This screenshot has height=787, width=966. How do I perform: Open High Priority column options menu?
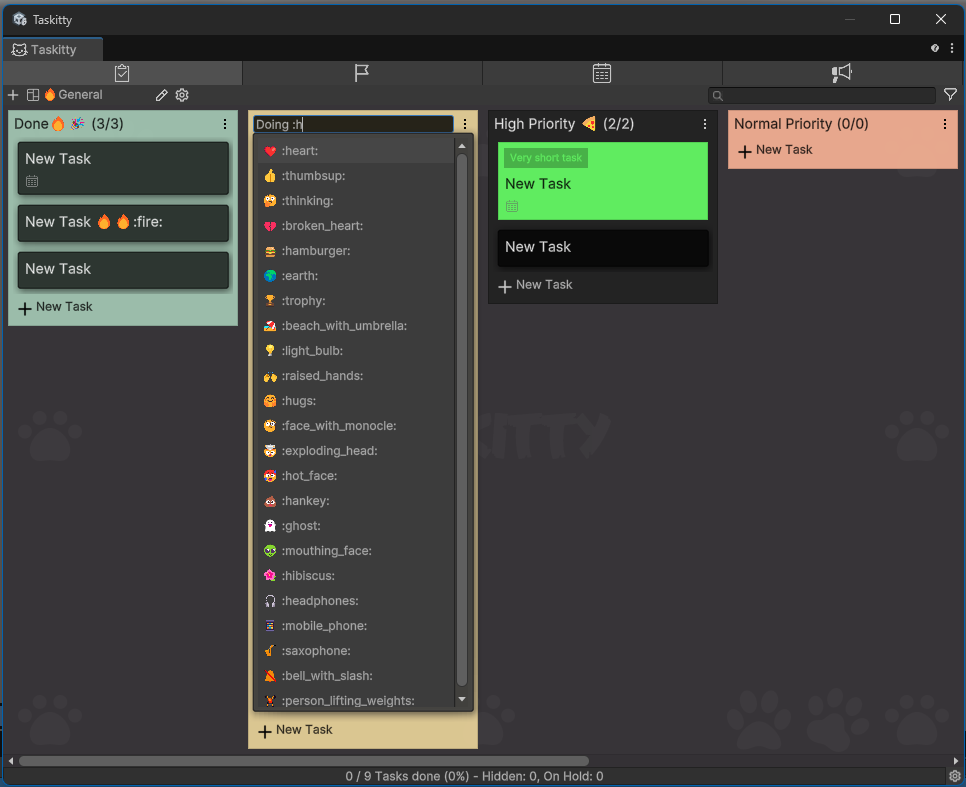[x=705, y=124]
